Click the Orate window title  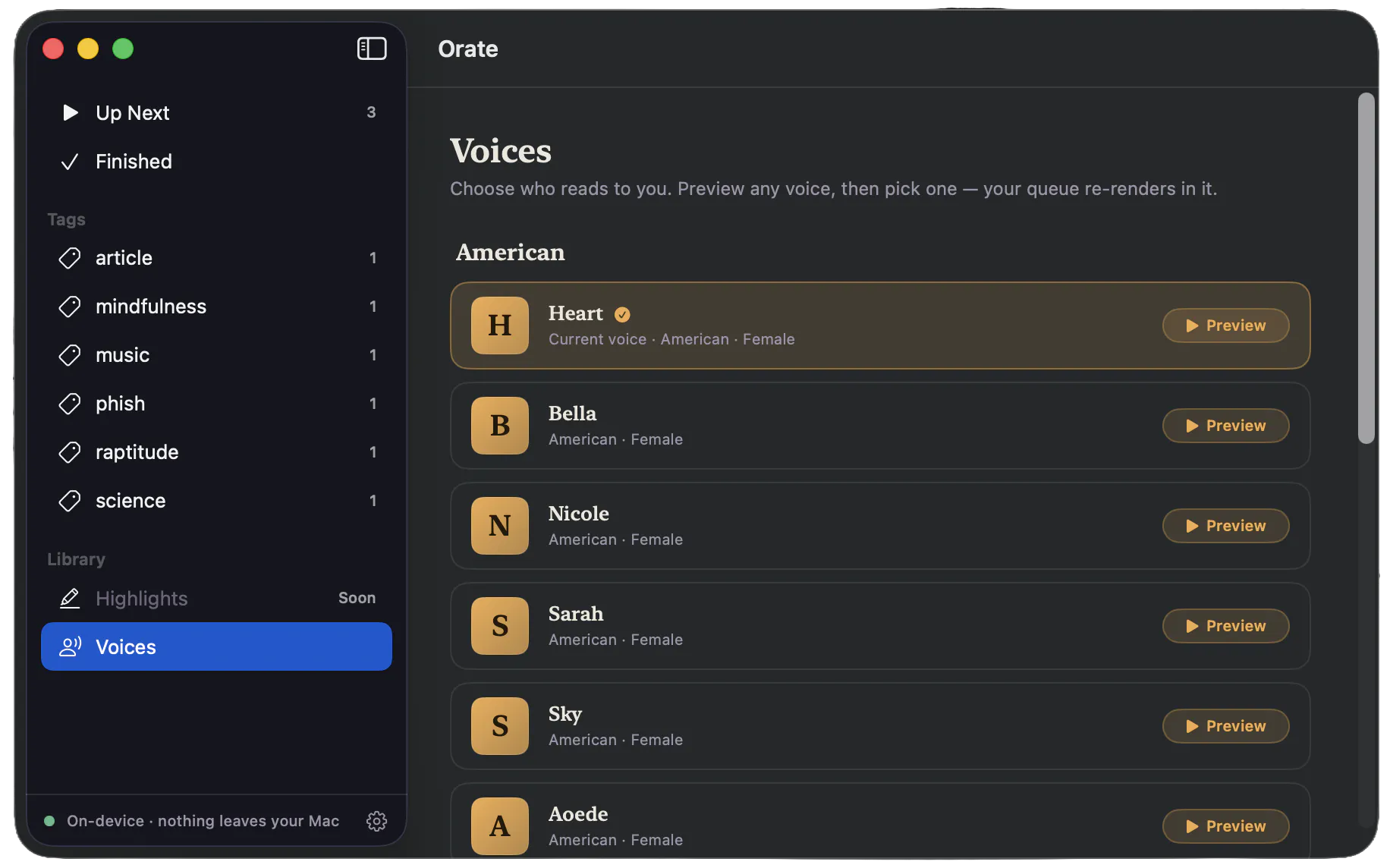[x=468, y=49]
